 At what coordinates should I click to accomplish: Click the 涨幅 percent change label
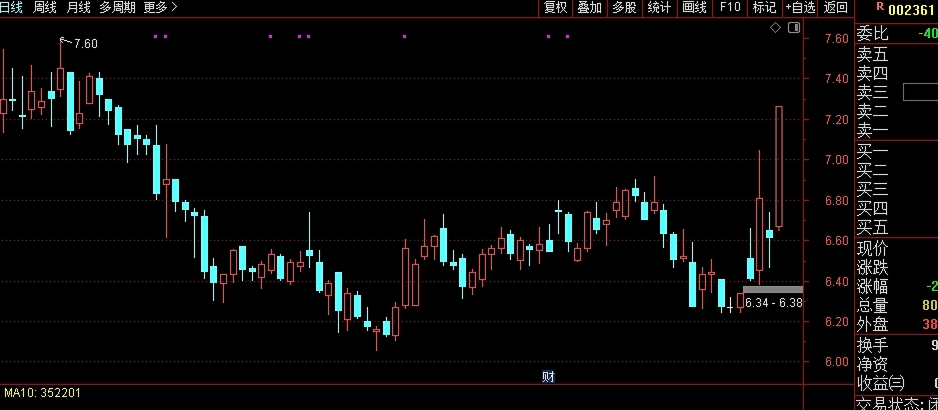(873, 286)
